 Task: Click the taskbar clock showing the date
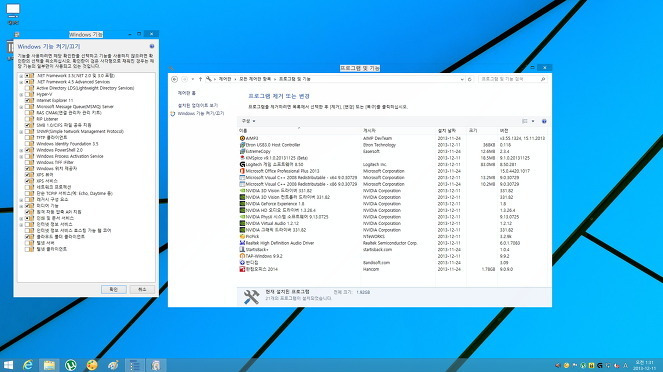pyautogui.click(x=644, y=365)
